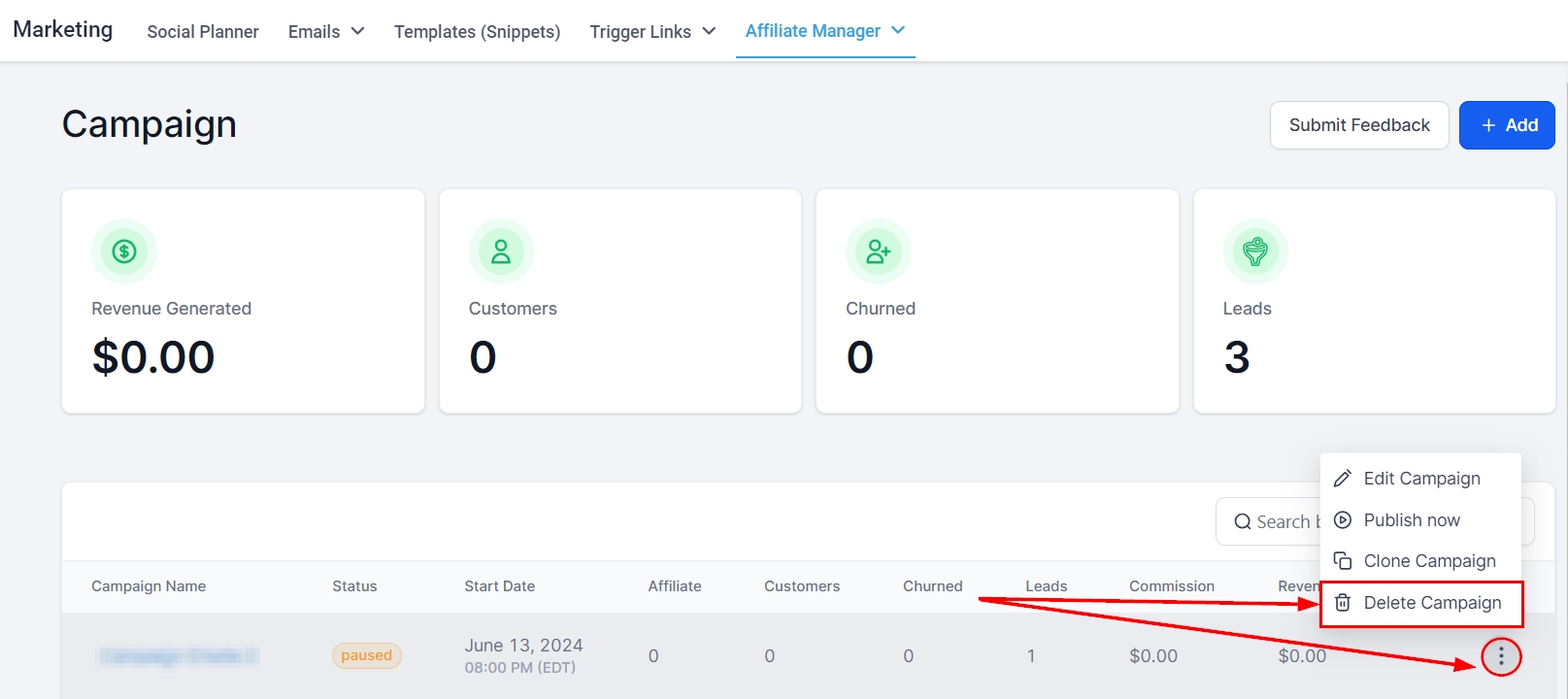Open the three-dot campaign actions menu
Viewport: 1568px width, 699px height.
coord(1501,657)
